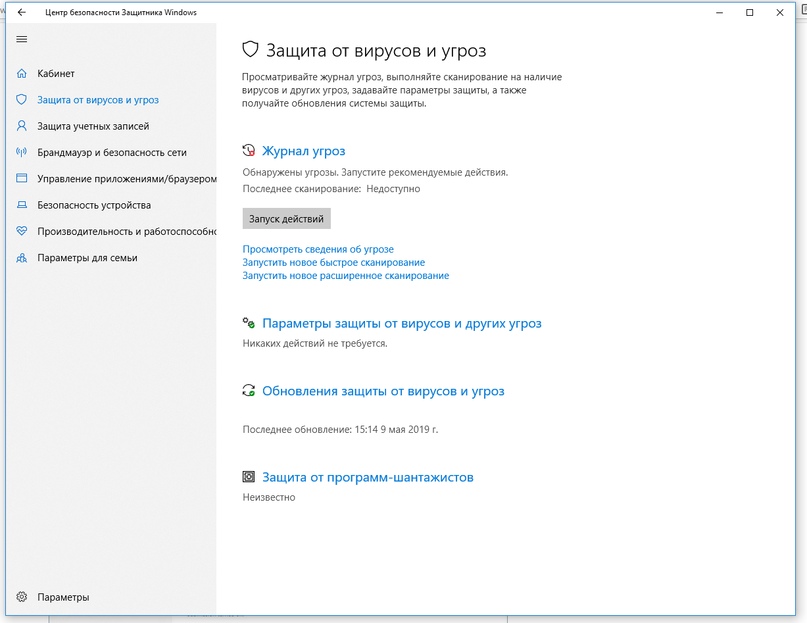807x623 pixels.
Task: Open Защита учетных записей section
Action: coord(93,126)
